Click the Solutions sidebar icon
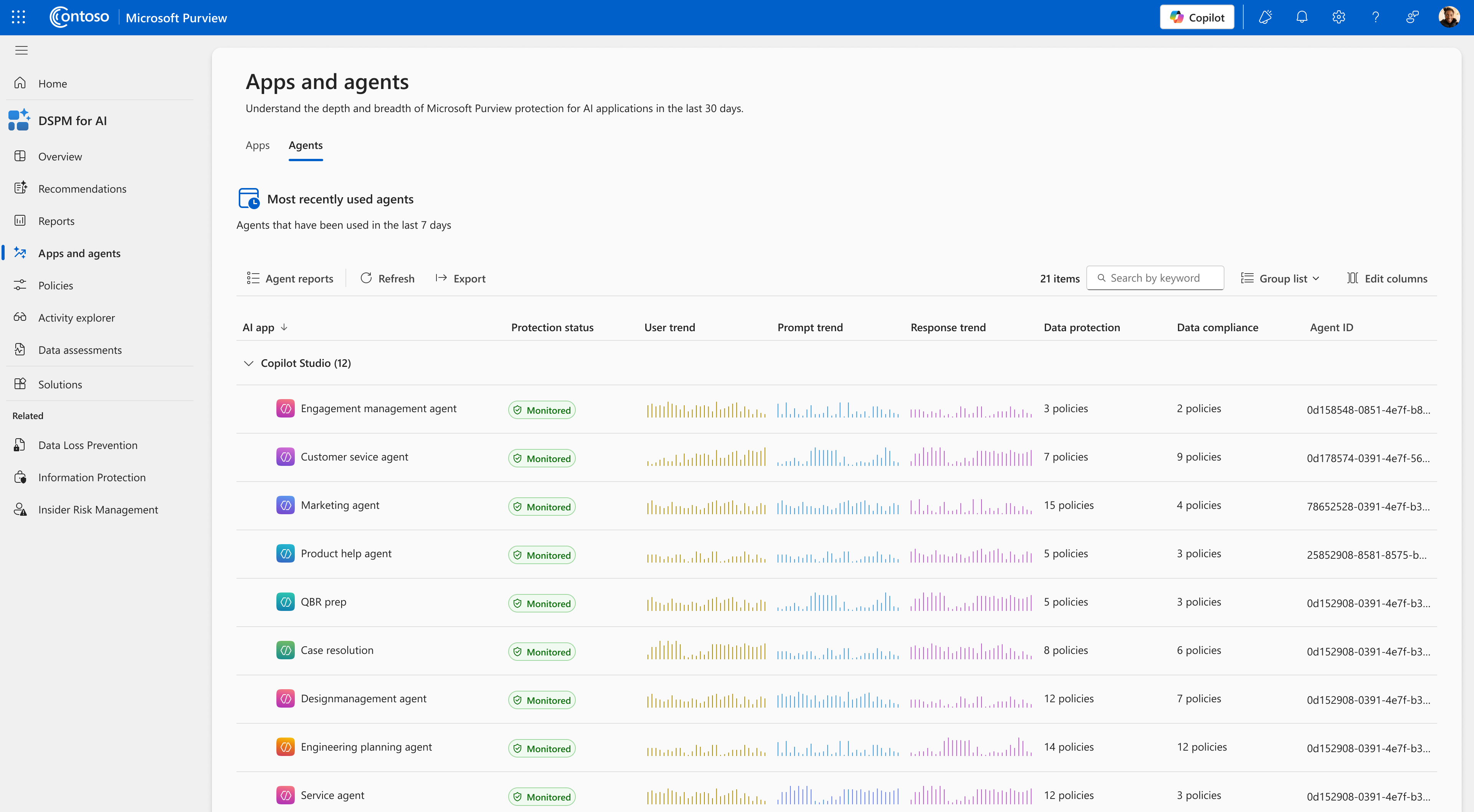1474x812 pixels. click(x=20, y=384)
